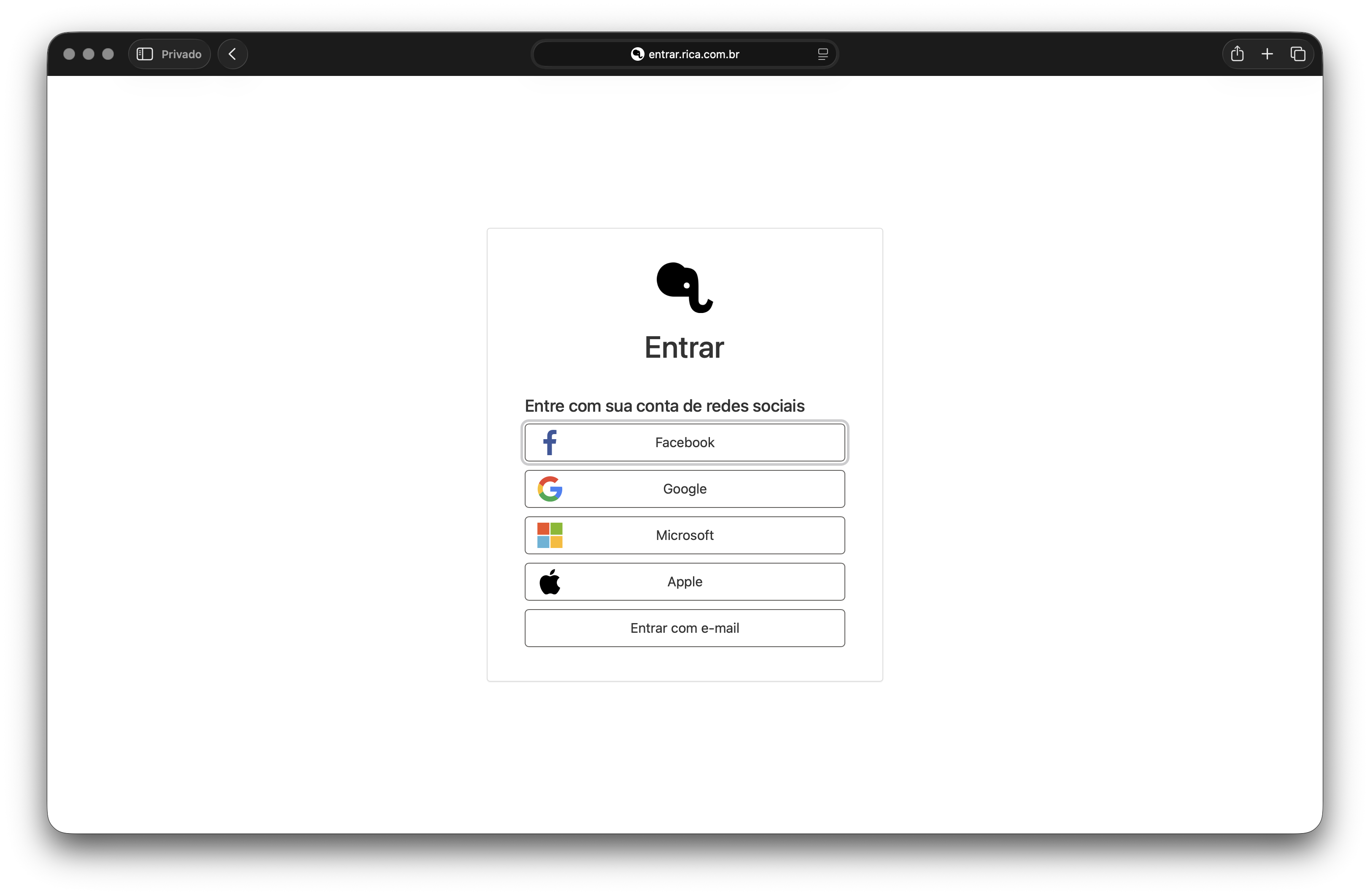
Task: Go back with the Safari back arrow
Action: (x=232, y=54)
